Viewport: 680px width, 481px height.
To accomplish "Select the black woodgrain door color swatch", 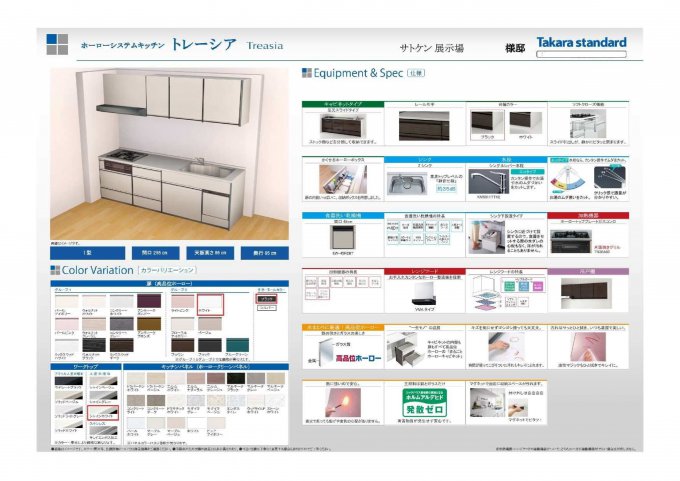I will (x=94, y=345).
